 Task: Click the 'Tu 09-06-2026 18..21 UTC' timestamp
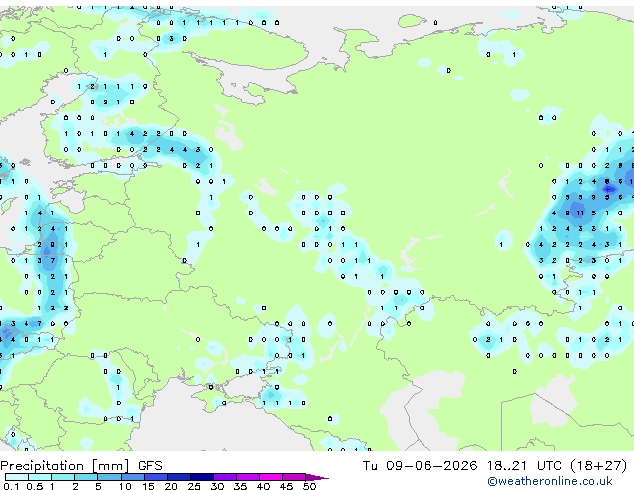pos(462,466)
